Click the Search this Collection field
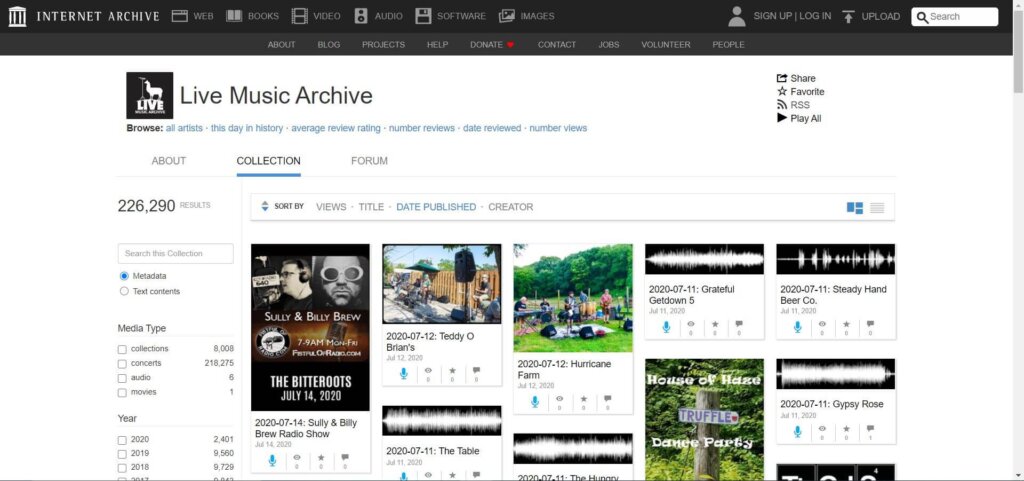This screenshot has width=1024, height=481. [176, 253]
